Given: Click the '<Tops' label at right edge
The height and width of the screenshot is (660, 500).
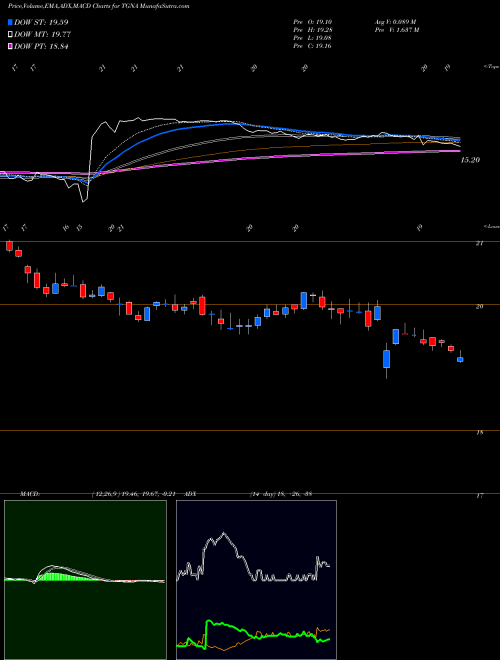Looking at the screenshot, I should 492,67.
